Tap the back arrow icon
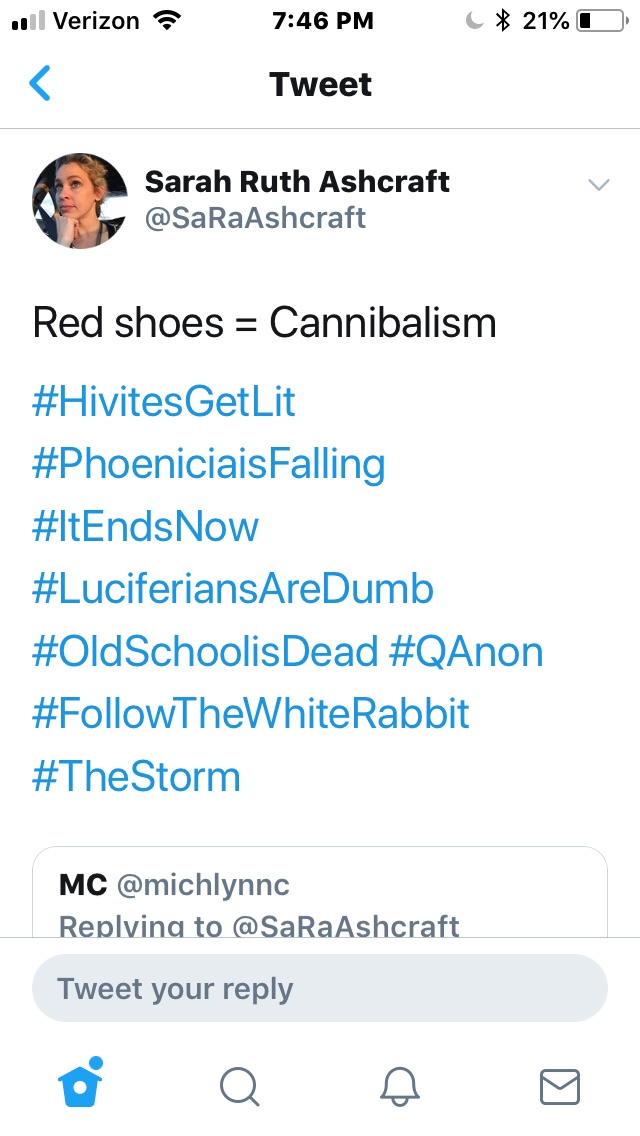Viewport: 640px width, 1136px height. pyautogui.click(x=40, y=84)
